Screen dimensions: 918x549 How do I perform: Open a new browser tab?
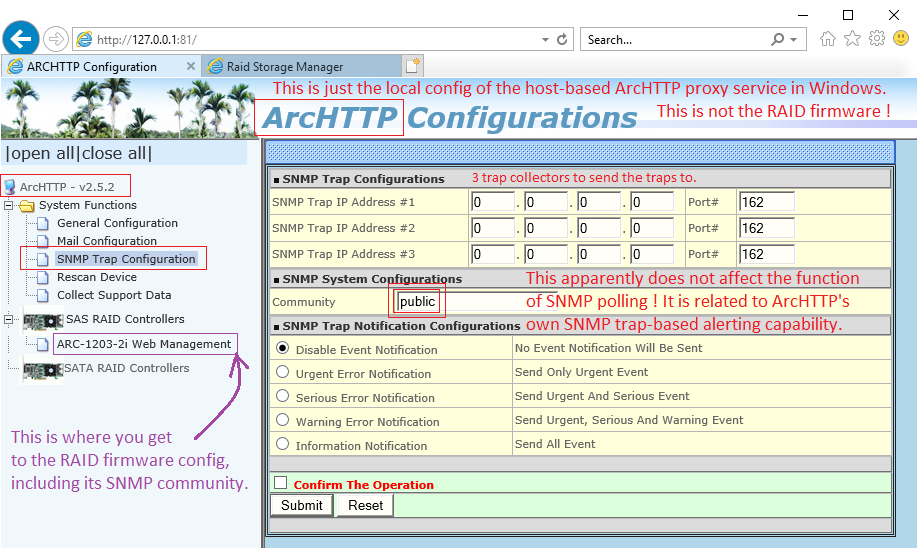413,66
